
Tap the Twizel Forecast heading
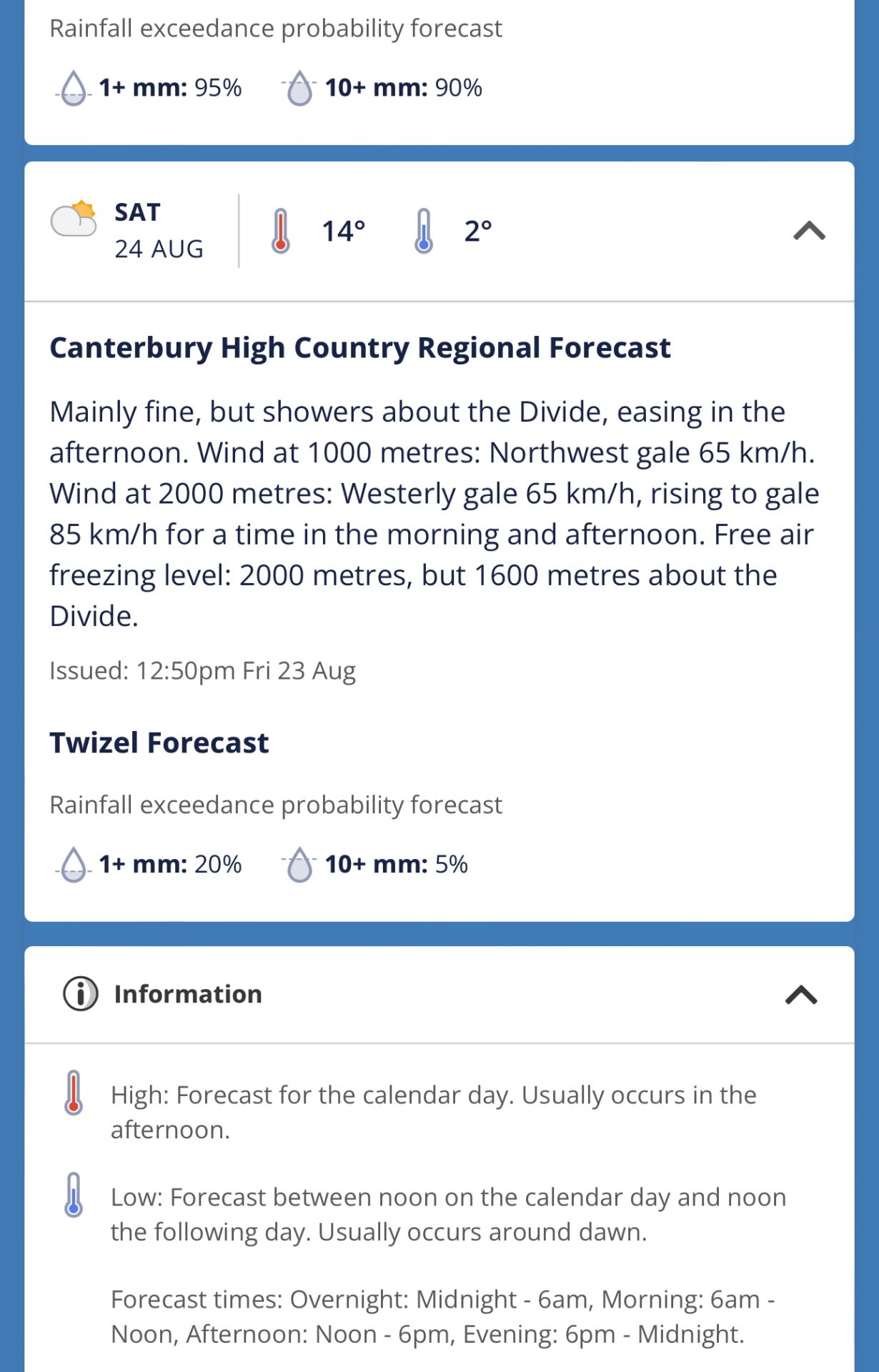159,743
